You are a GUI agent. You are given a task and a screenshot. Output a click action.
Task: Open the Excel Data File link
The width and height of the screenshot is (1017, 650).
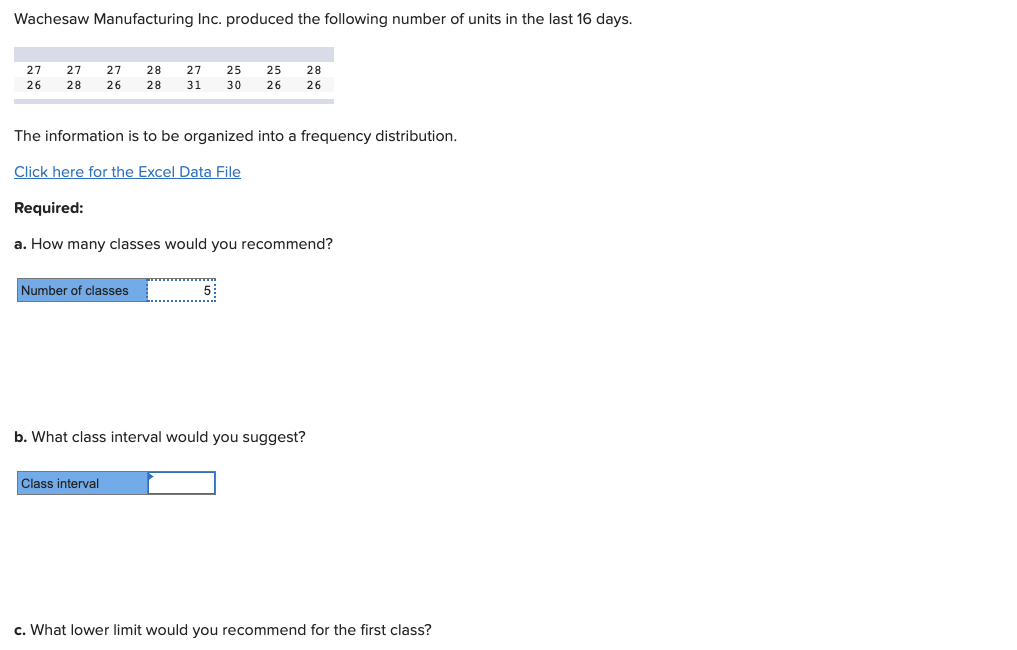point(127,171)
